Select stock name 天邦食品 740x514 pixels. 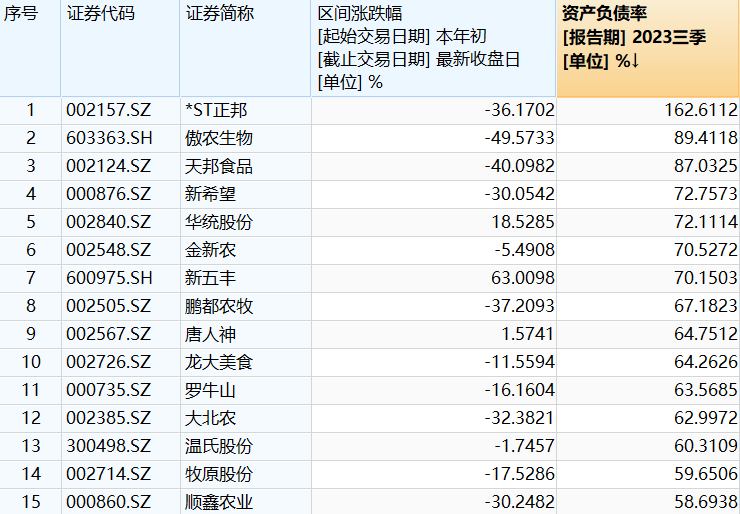[x=219, y=166]
